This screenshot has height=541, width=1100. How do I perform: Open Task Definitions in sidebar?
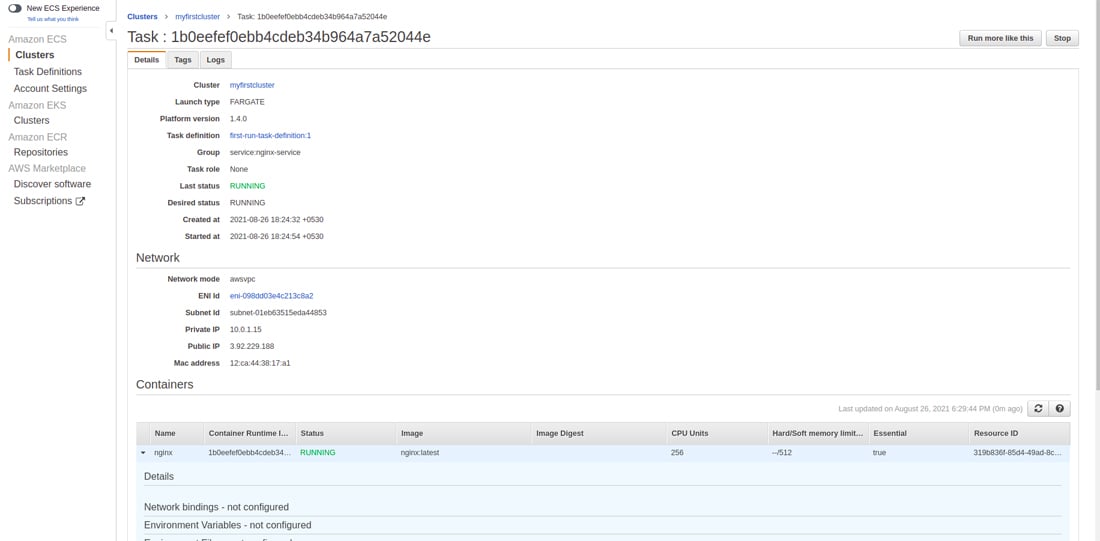point(48,72)
